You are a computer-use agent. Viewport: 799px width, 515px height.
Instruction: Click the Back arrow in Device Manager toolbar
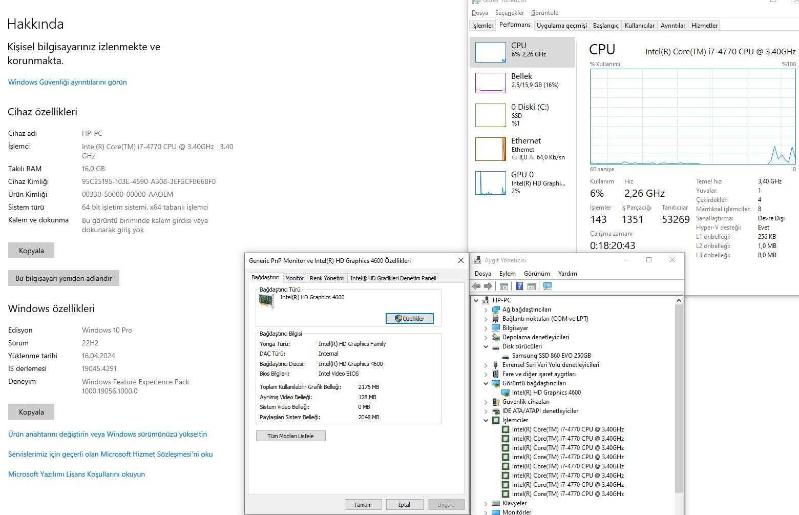476,286
